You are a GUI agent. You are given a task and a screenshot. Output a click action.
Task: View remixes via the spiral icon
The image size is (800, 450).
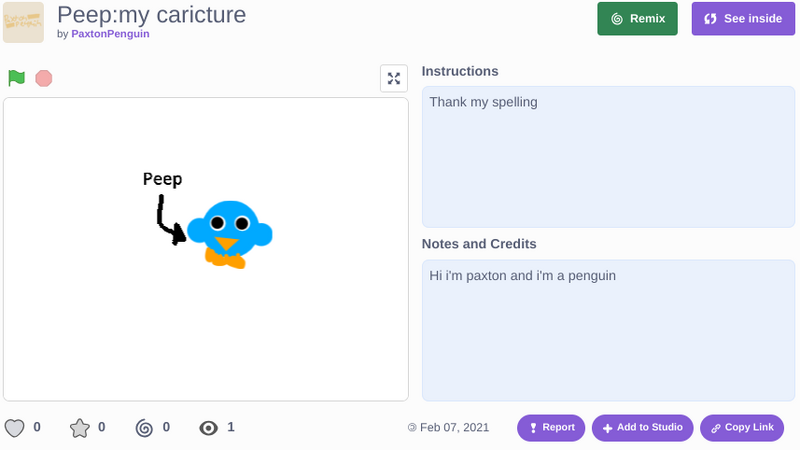144,428
